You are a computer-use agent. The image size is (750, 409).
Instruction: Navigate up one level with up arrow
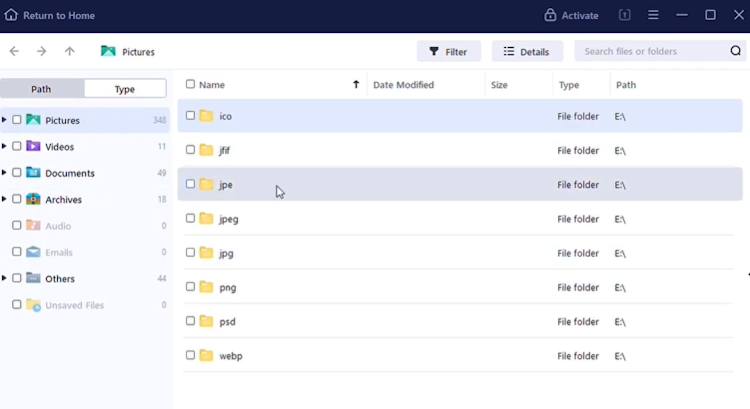(69, 51)
